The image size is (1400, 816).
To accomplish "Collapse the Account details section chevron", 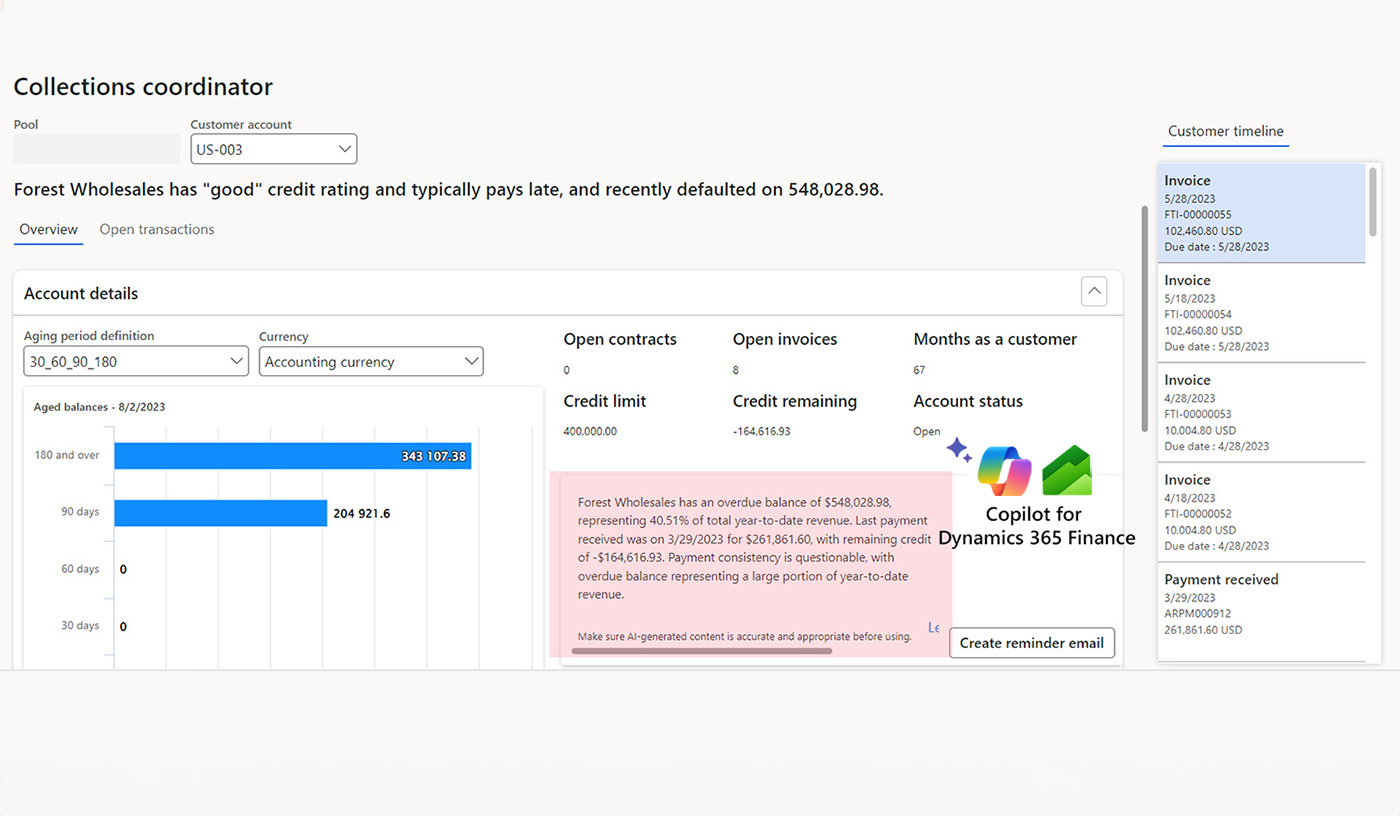I will [x=1095, y=292].
